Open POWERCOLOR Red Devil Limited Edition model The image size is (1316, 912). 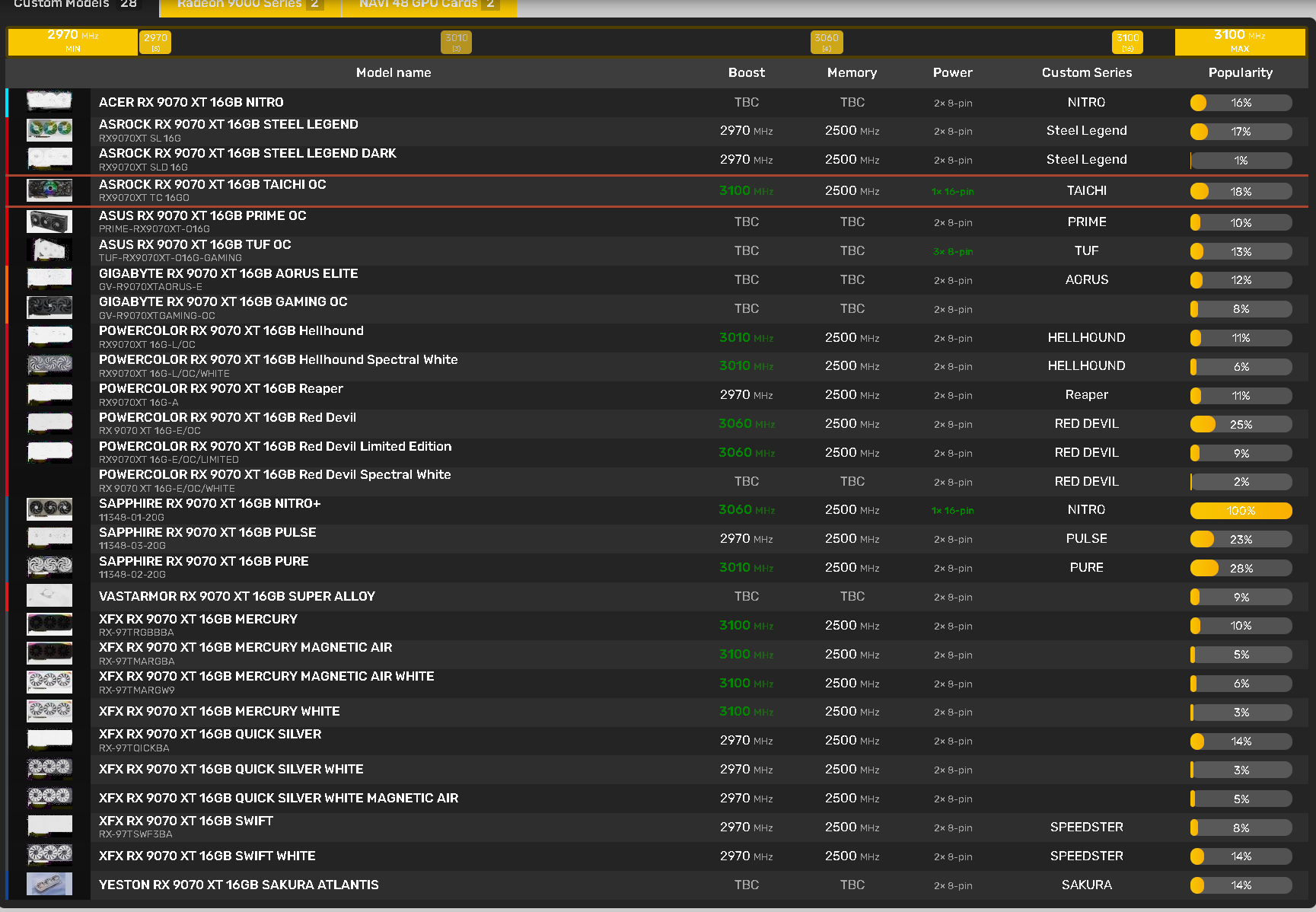(x=275, y=446)
